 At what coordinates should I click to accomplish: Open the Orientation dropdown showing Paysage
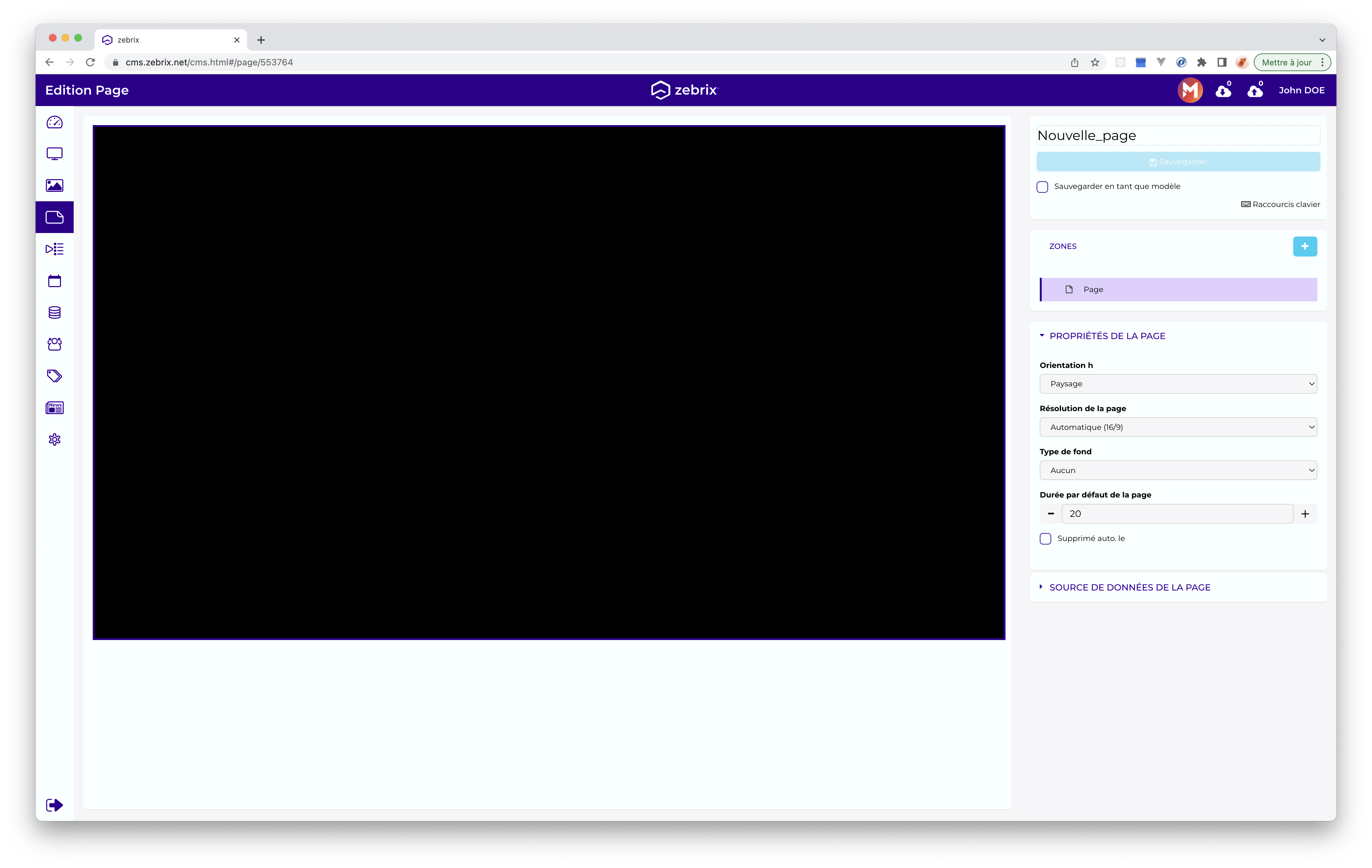pyautogui.click(x=1178, y=384)
